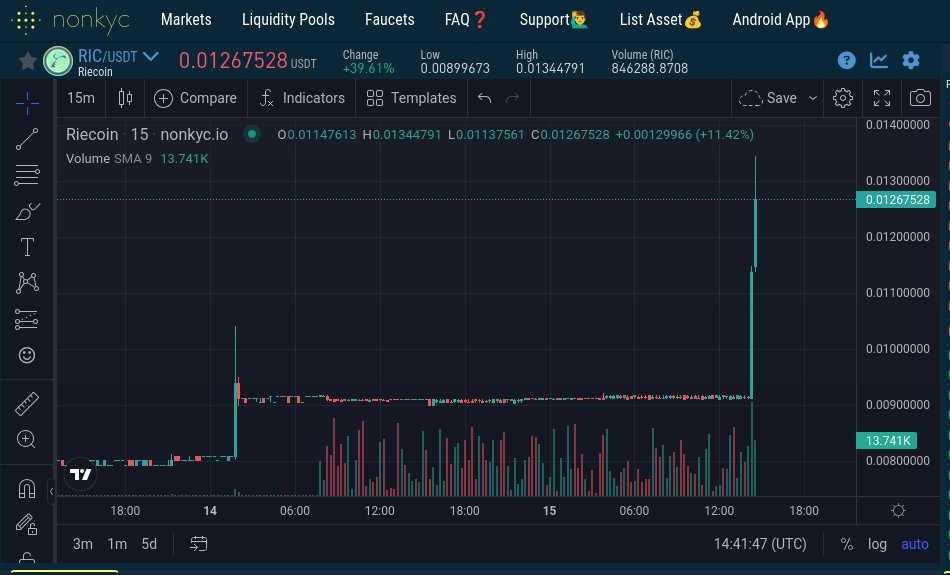Select the ruler measure tool

coord(27,404)
